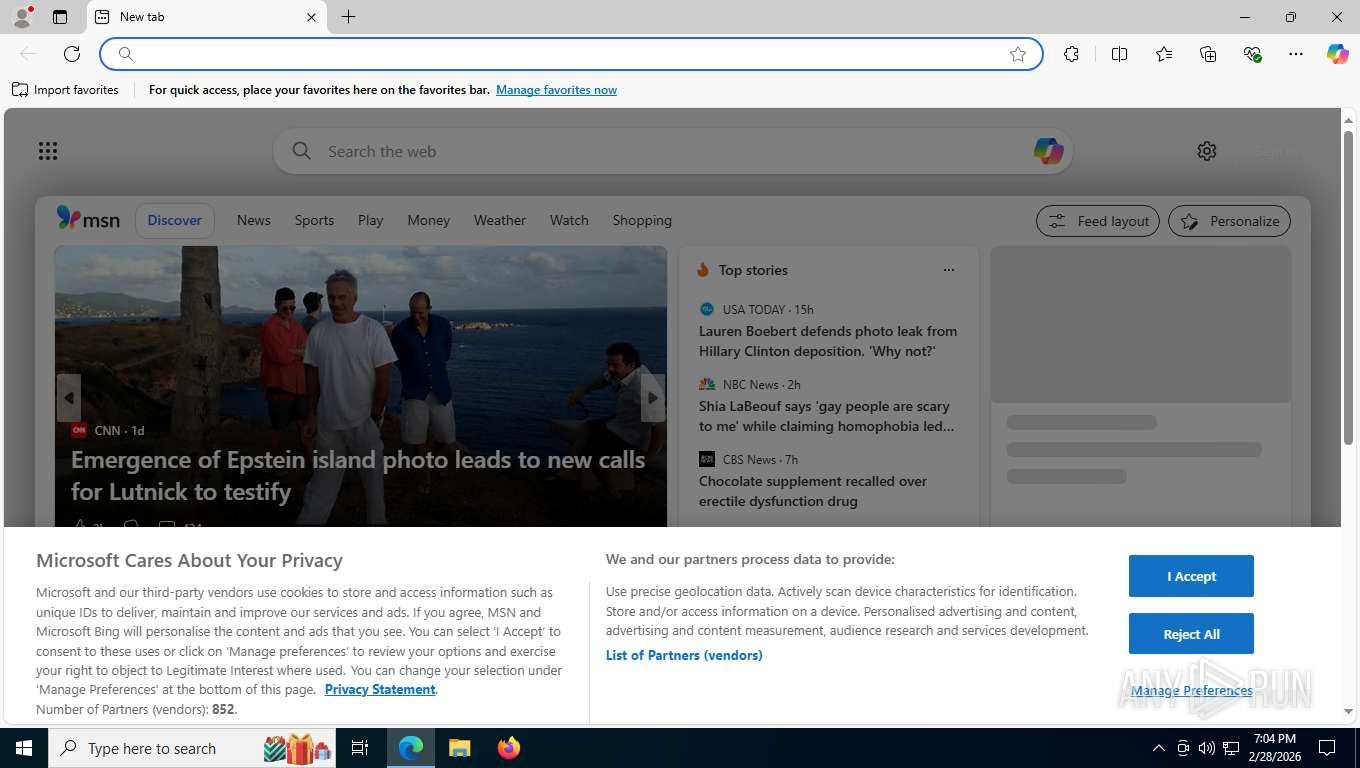Open Settings and more ellipsis menu
The width and height of the screenshot is (1360, 768).
coord(1296,54)
